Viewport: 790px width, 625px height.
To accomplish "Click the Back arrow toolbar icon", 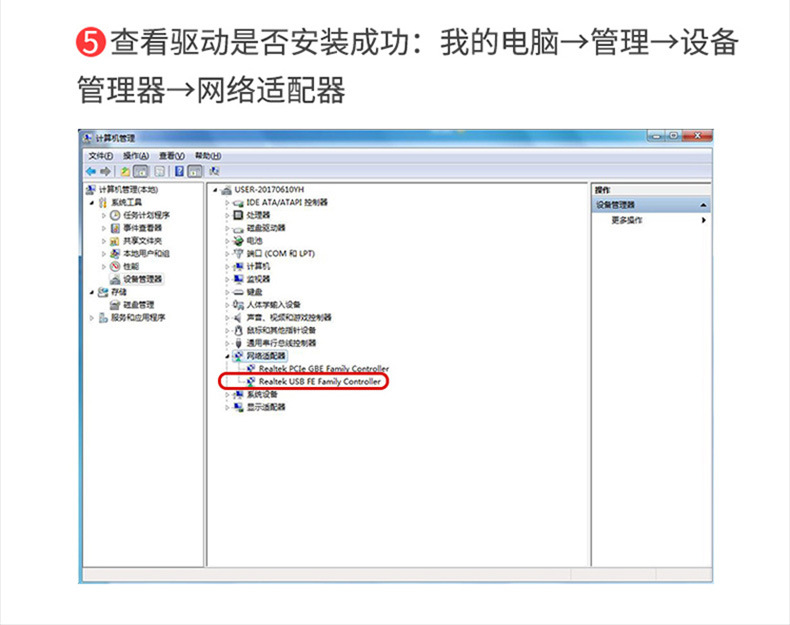I will click(91, 171).
